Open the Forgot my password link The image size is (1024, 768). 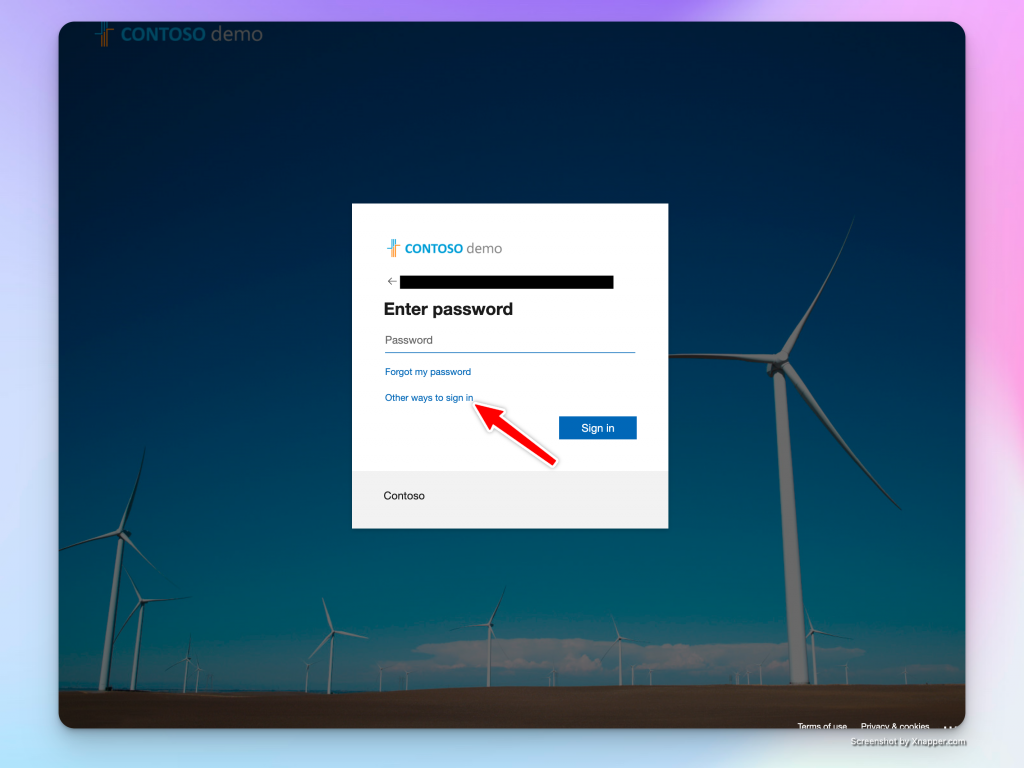point(428,372)
